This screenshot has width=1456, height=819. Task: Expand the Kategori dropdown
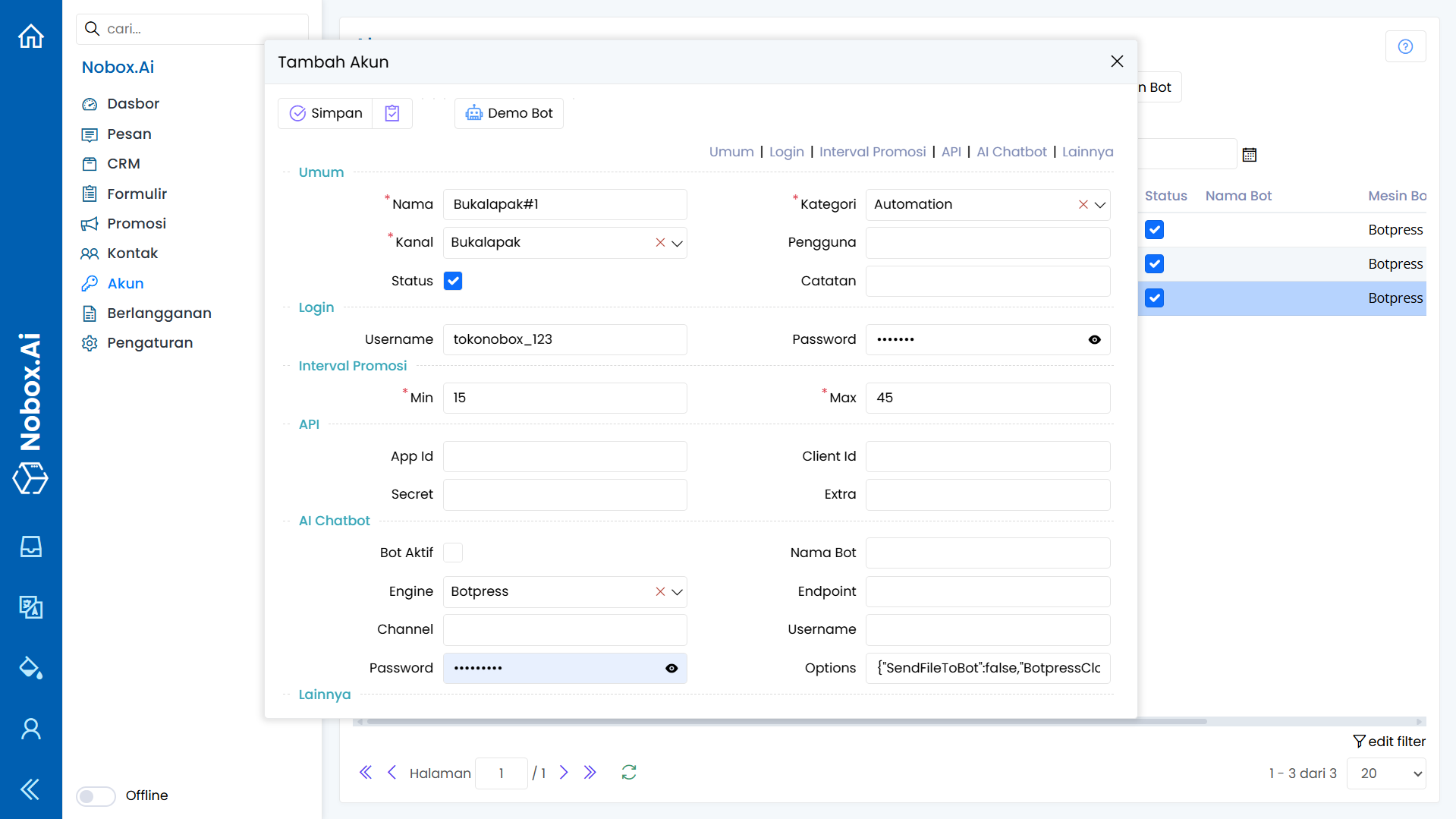(x=1100, y=205)
